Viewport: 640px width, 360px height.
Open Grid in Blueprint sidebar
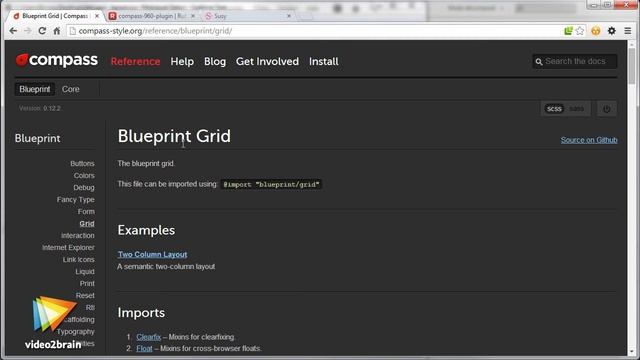pos(87,224)
